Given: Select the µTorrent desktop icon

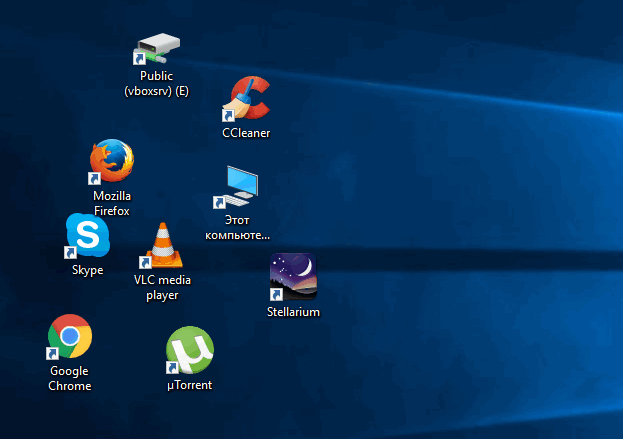Looking at the screenshot, I should pos(190,350).
